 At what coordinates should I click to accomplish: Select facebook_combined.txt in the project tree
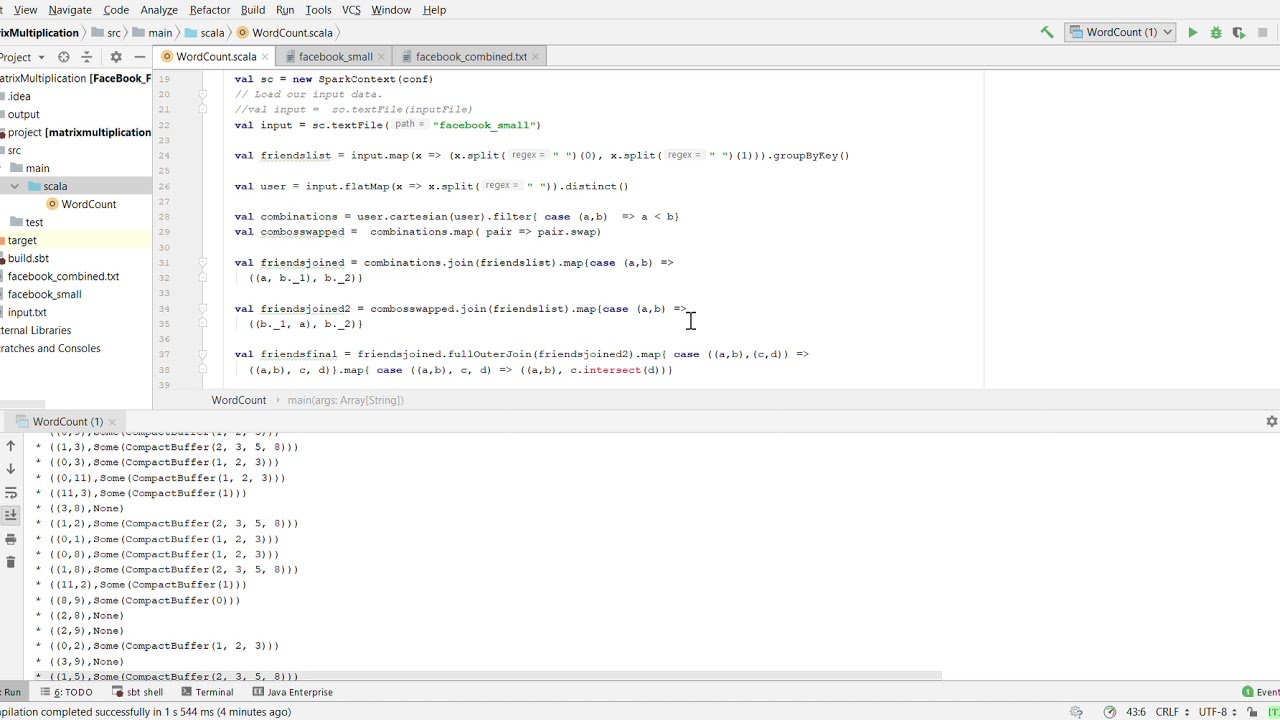(x=63, y=276)
